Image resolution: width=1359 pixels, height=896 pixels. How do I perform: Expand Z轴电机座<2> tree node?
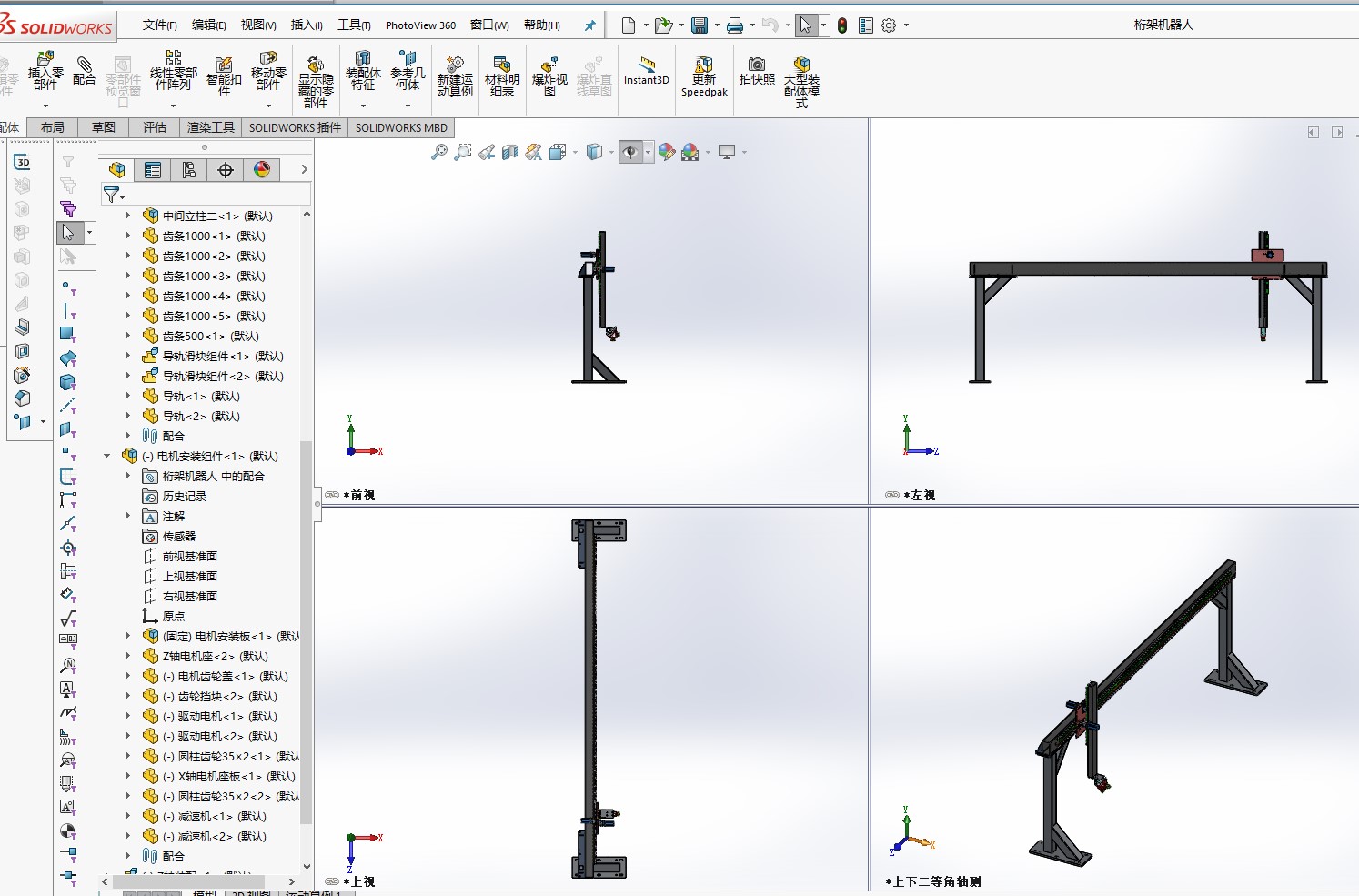(128, 657)
